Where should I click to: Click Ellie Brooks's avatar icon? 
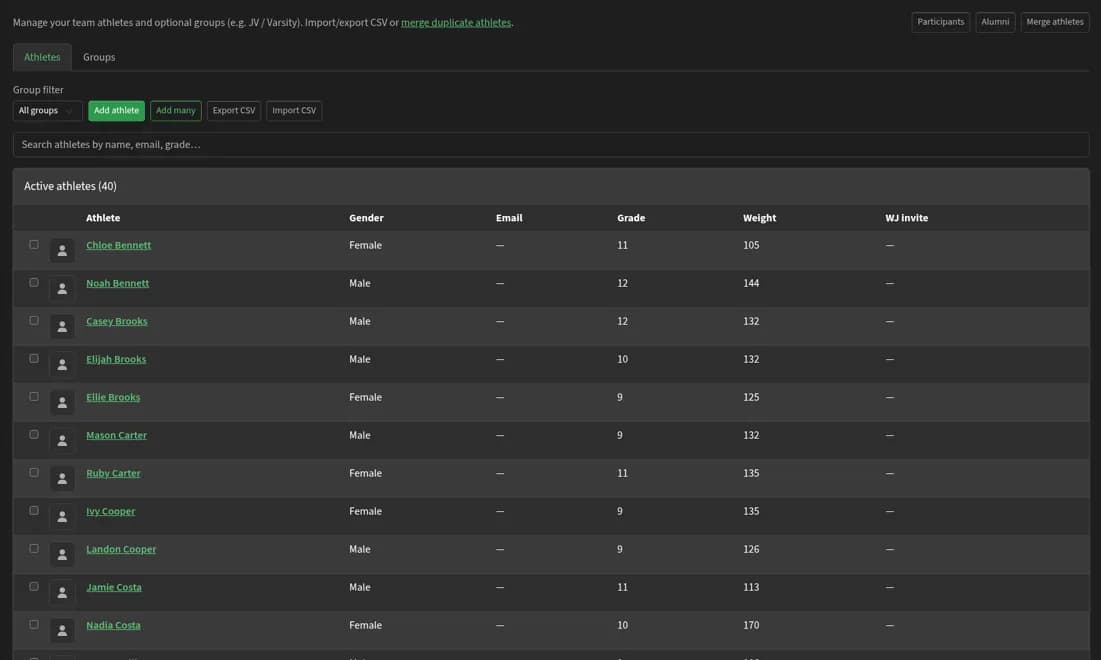click(62, 402)
